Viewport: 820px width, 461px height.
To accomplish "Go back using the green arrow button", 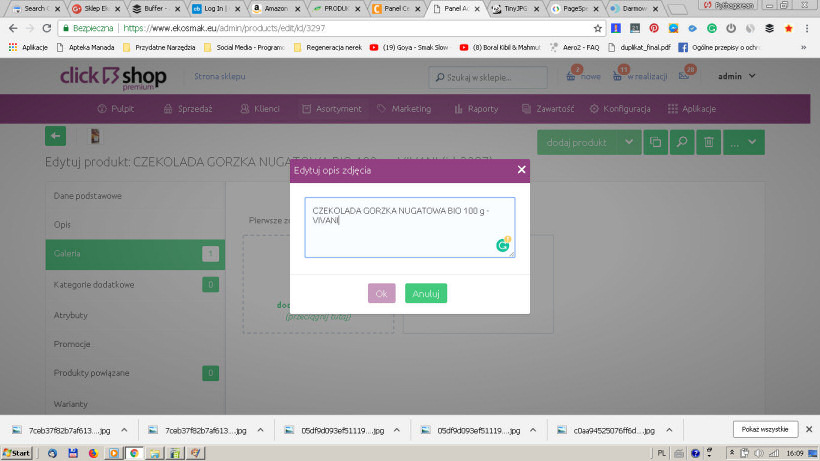I will click(55, 136).
